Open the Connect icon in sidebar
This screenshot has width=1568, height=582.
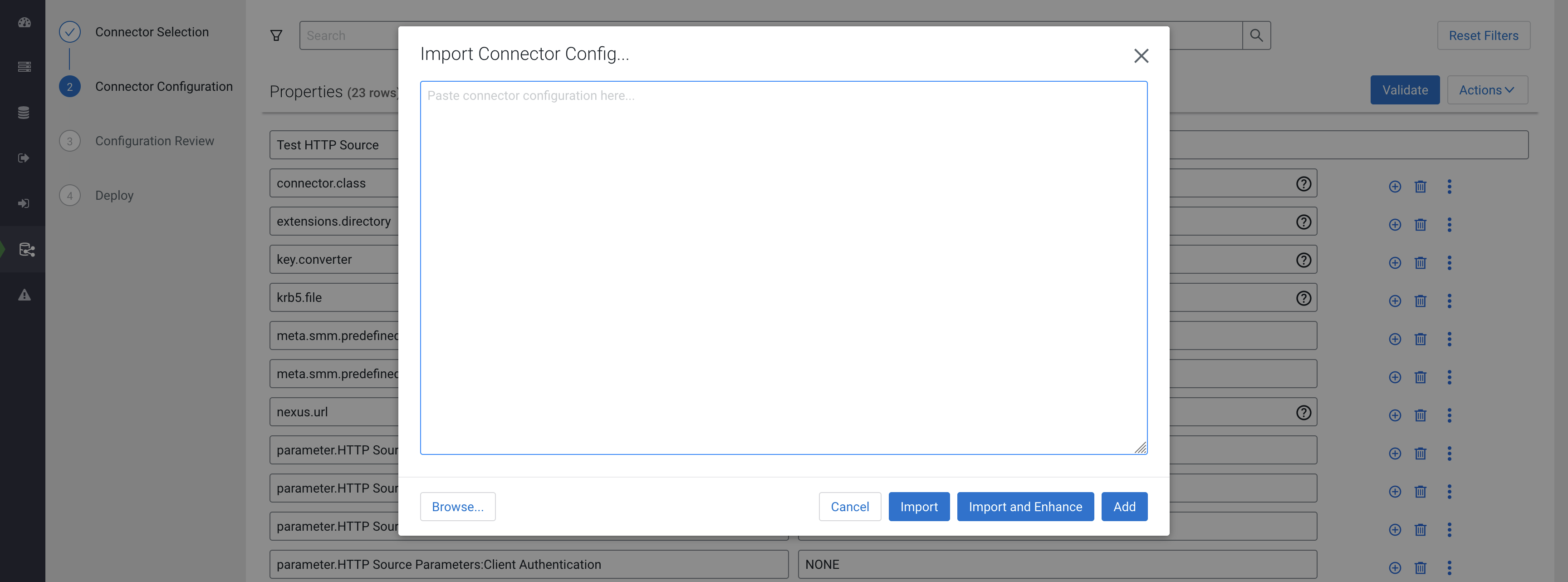click(26, 250)
